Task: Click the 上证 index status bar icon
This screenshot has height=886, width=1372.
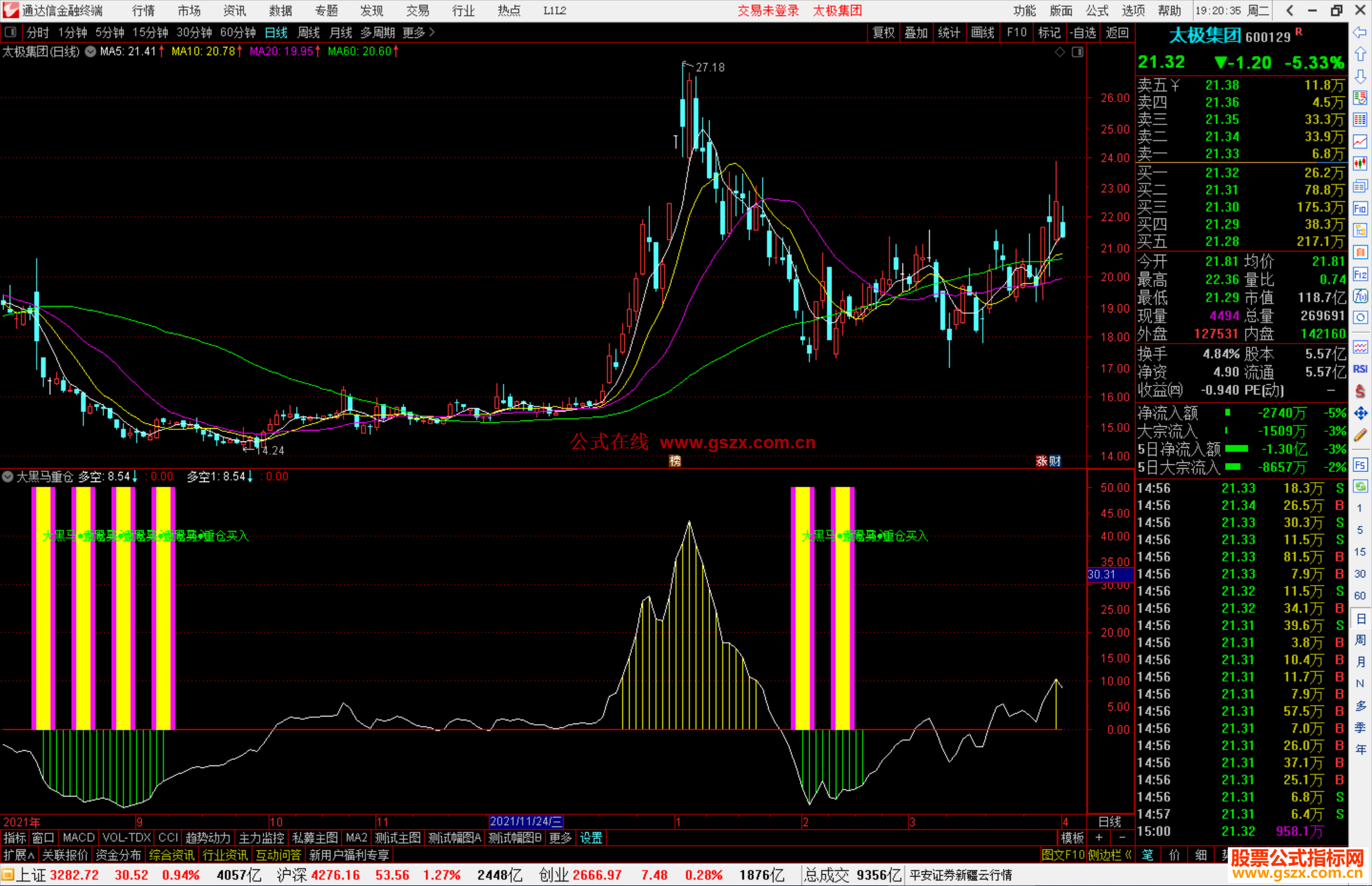Action: [x=8, y=875]
